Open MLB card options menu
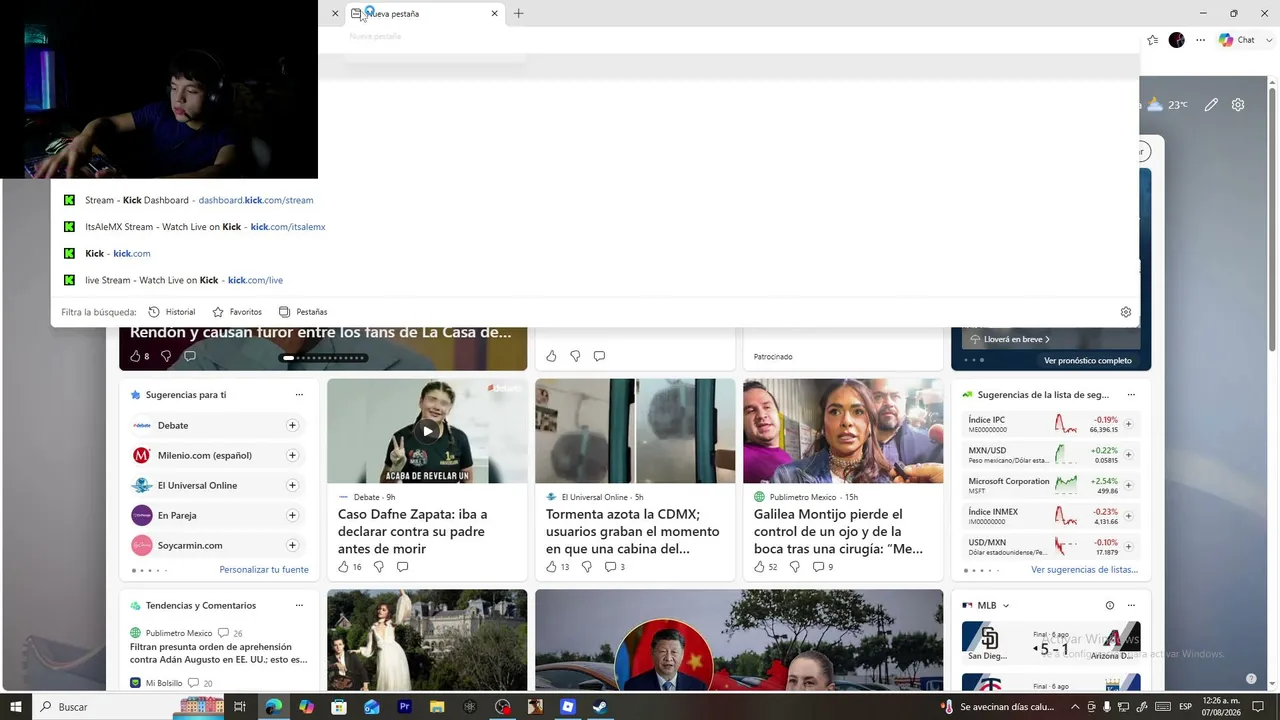Viewport: 1280px width, 720px height. (1131, 605)
